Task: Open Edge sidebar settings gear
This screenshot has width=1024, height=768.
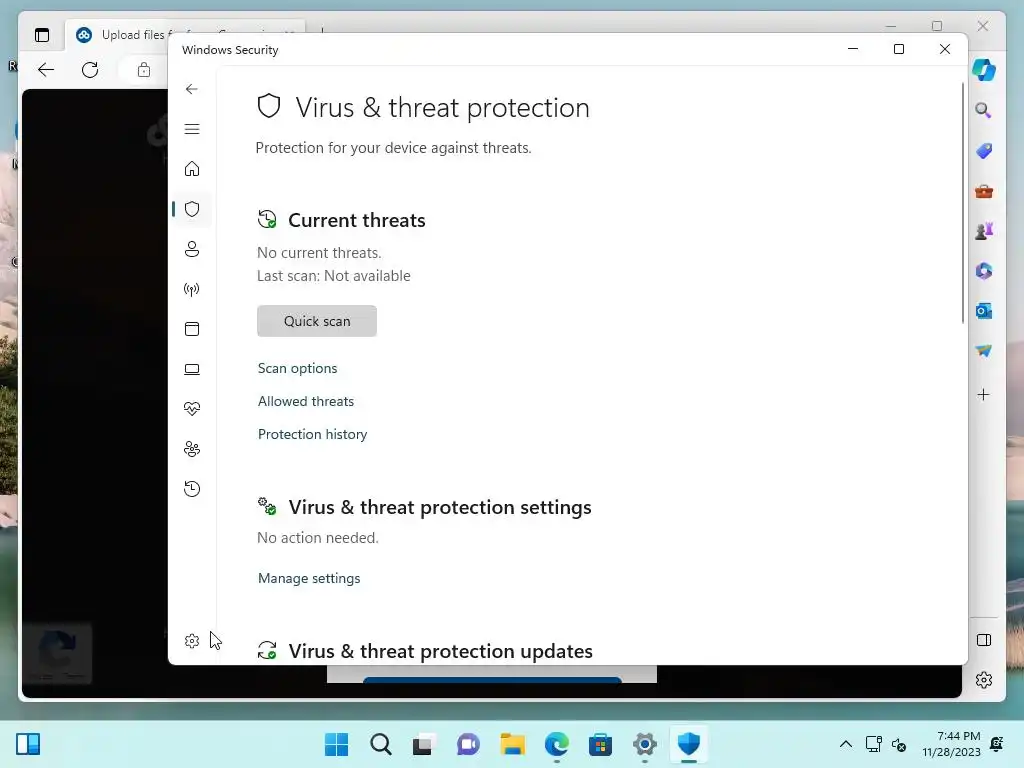Action: [x=984, y=680]
